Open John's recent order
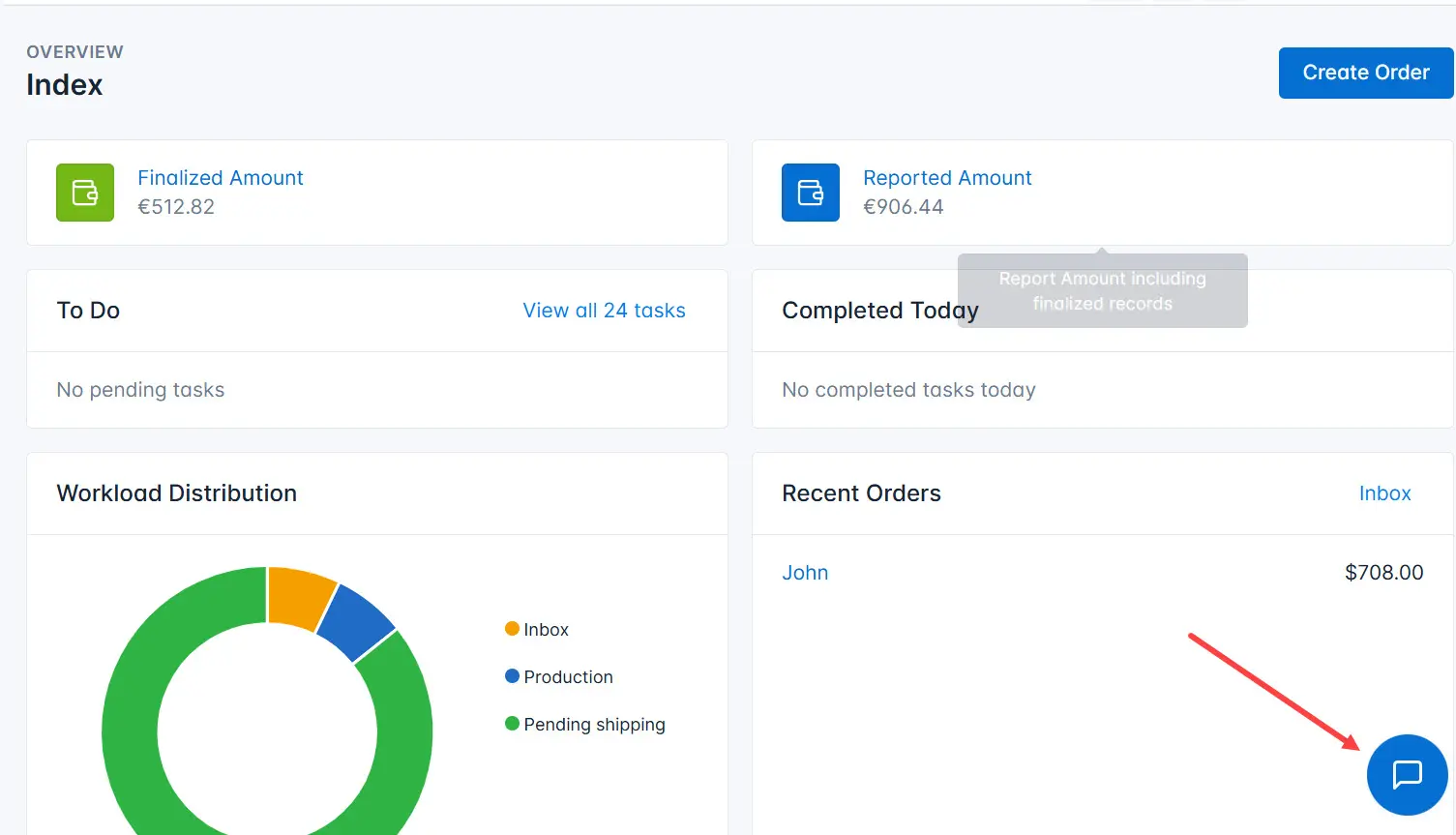This screenshot has width=1456, height=835. [x=805, y=573]
